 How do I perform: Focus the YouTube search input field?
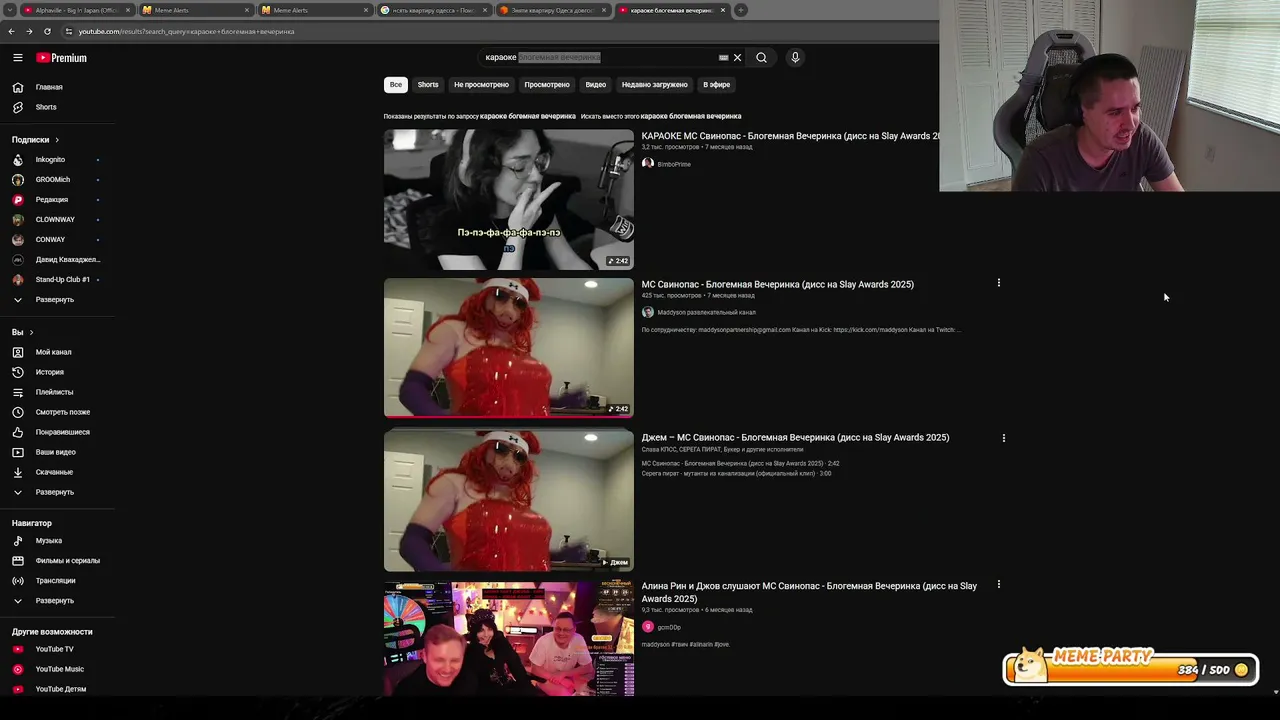coord(598,57)
